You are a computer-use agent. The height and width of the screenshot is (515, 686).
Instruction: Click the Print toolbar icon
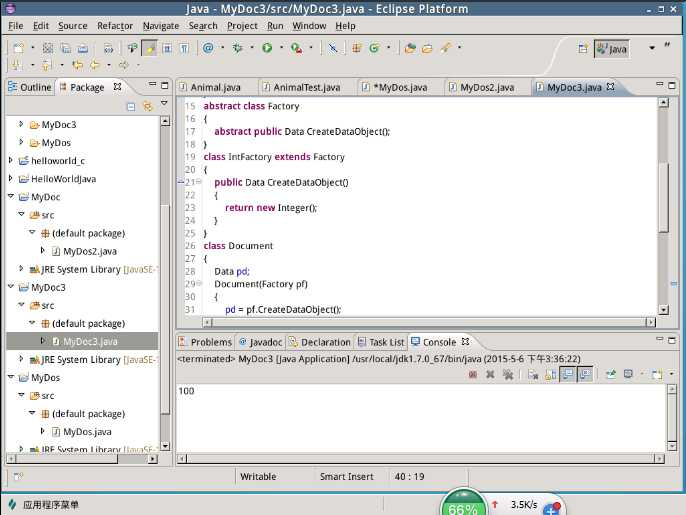point(83,48)
